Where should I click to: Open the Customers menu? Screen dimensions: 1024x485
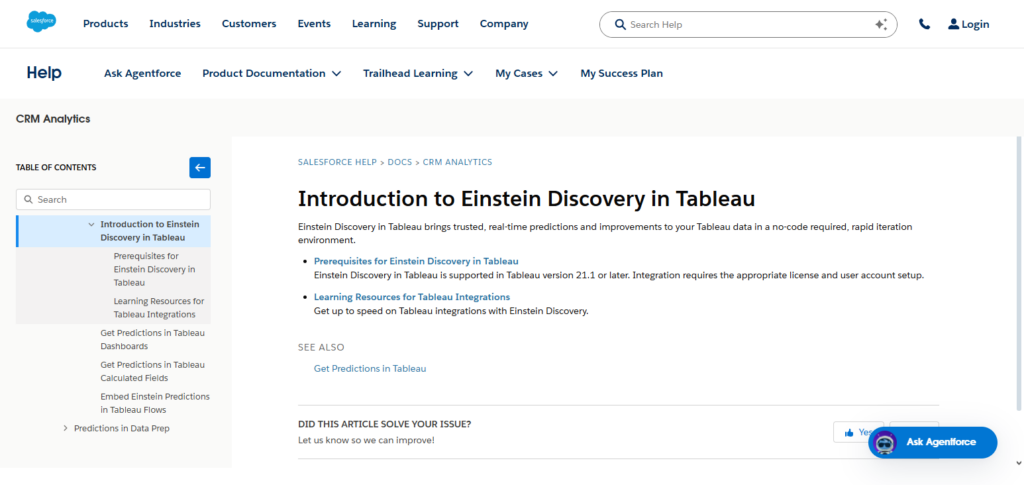(x=249, y=23)
